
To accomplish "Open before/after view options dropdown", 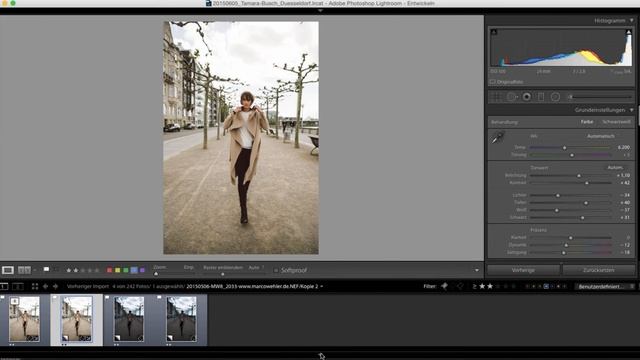I will tap(35, 270).
